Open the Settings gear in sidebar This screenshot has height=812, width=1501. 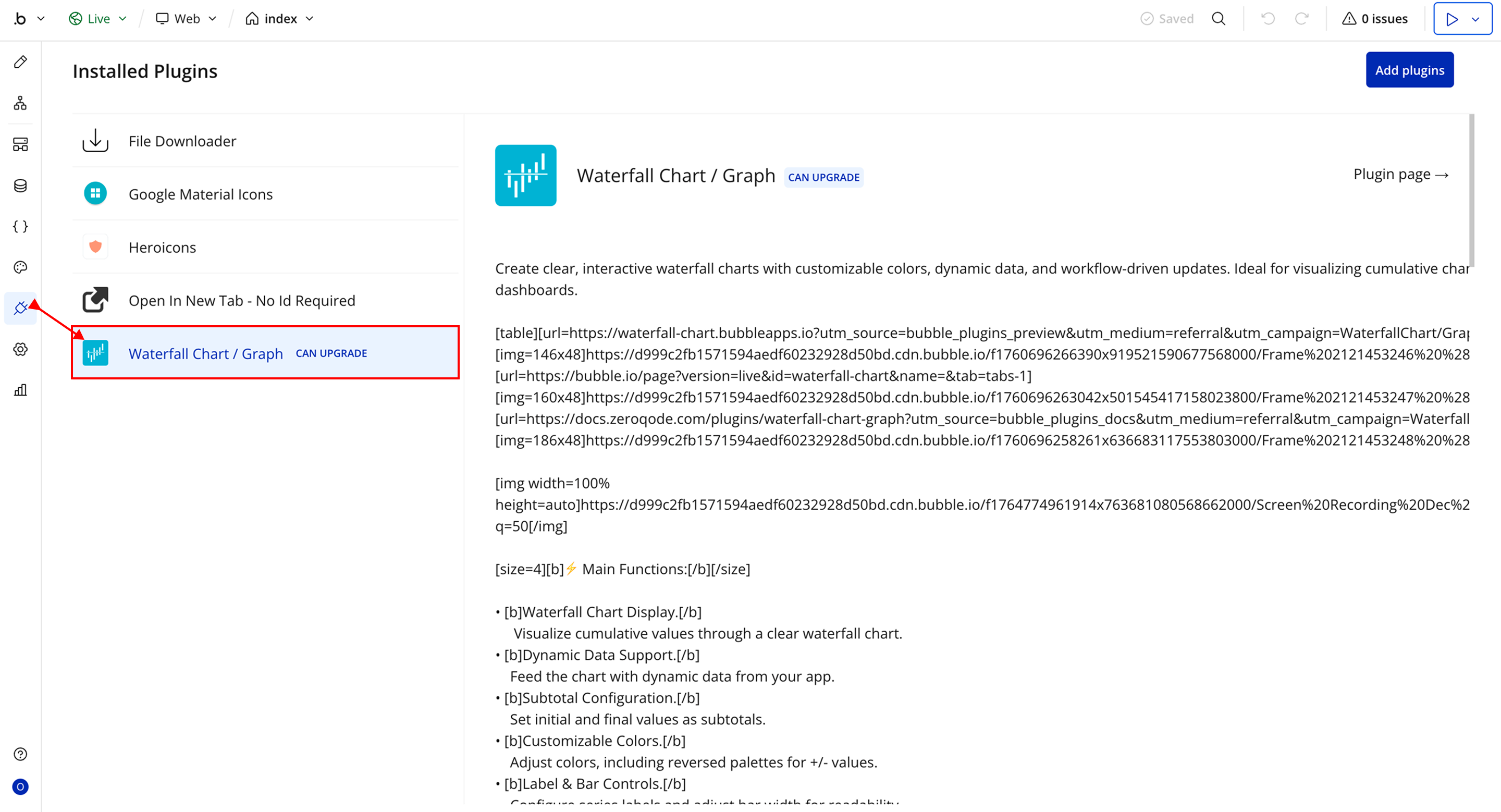point(20,350)
